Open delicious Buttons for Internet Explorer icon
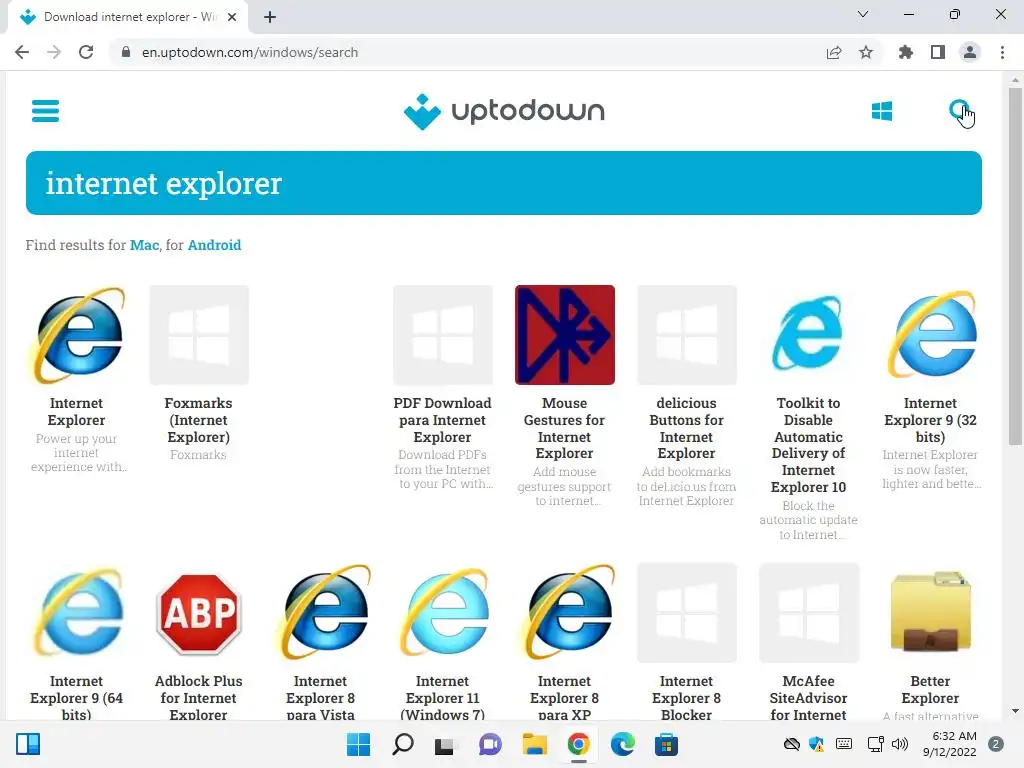This screenshot has height=768, width=1024. (x=686, y=335)
